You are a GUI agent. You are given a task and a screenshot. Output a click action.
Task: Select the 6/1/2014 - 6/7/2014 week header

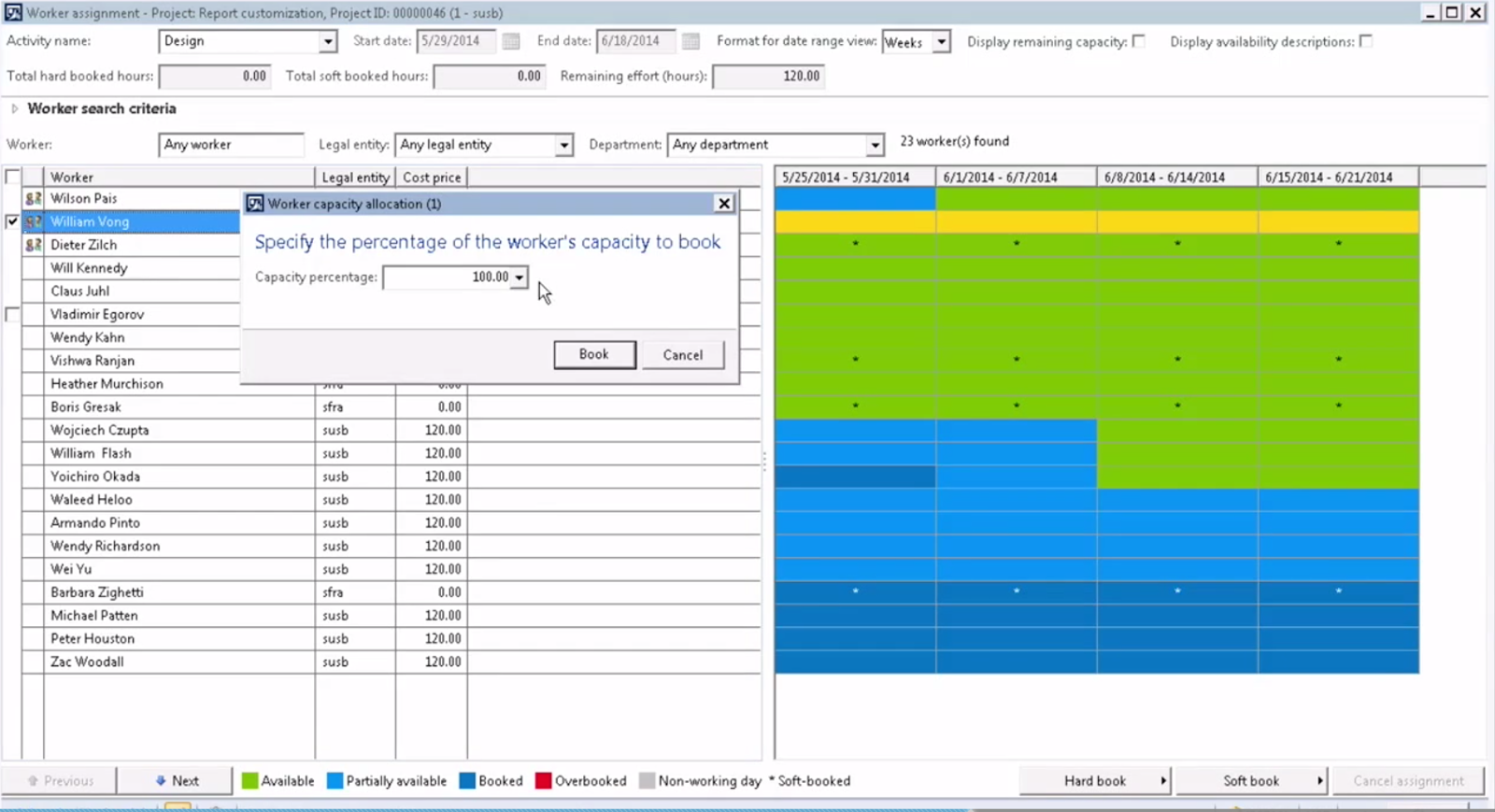tap(1017, 177)
